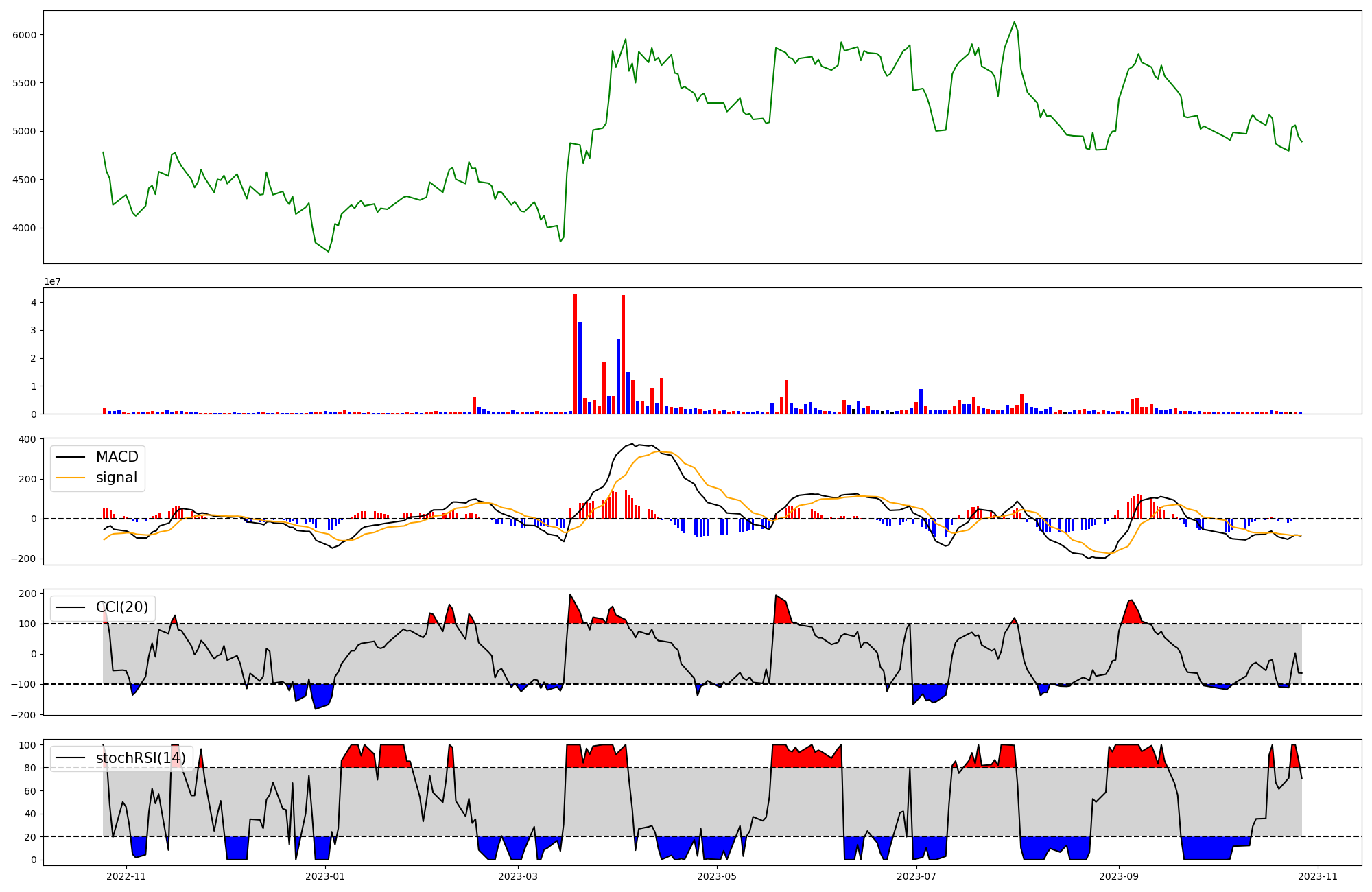Click the orange signal legend line sample
Image resolution: width=1372 pixels, height=892 pixels.
(70, 478)
